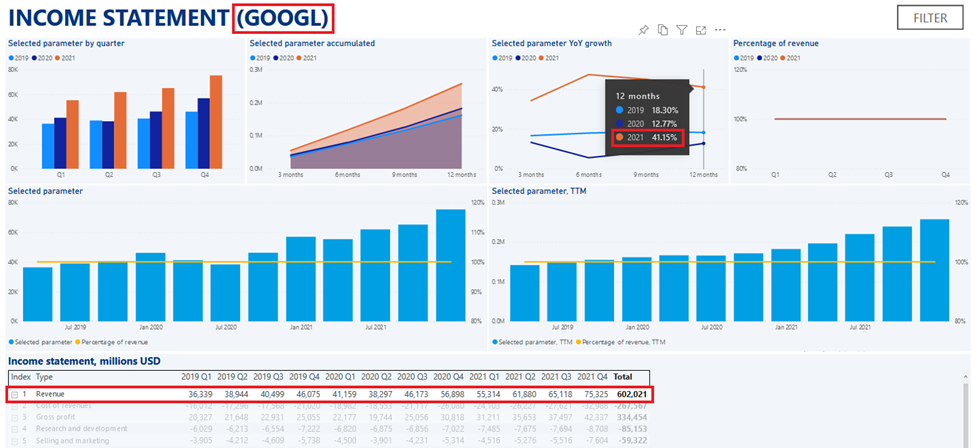The height and width of the screenshot is (448, 975).
Task: Expand the Gross profit row
Action: pyautogui.click(x=15, y=419)
